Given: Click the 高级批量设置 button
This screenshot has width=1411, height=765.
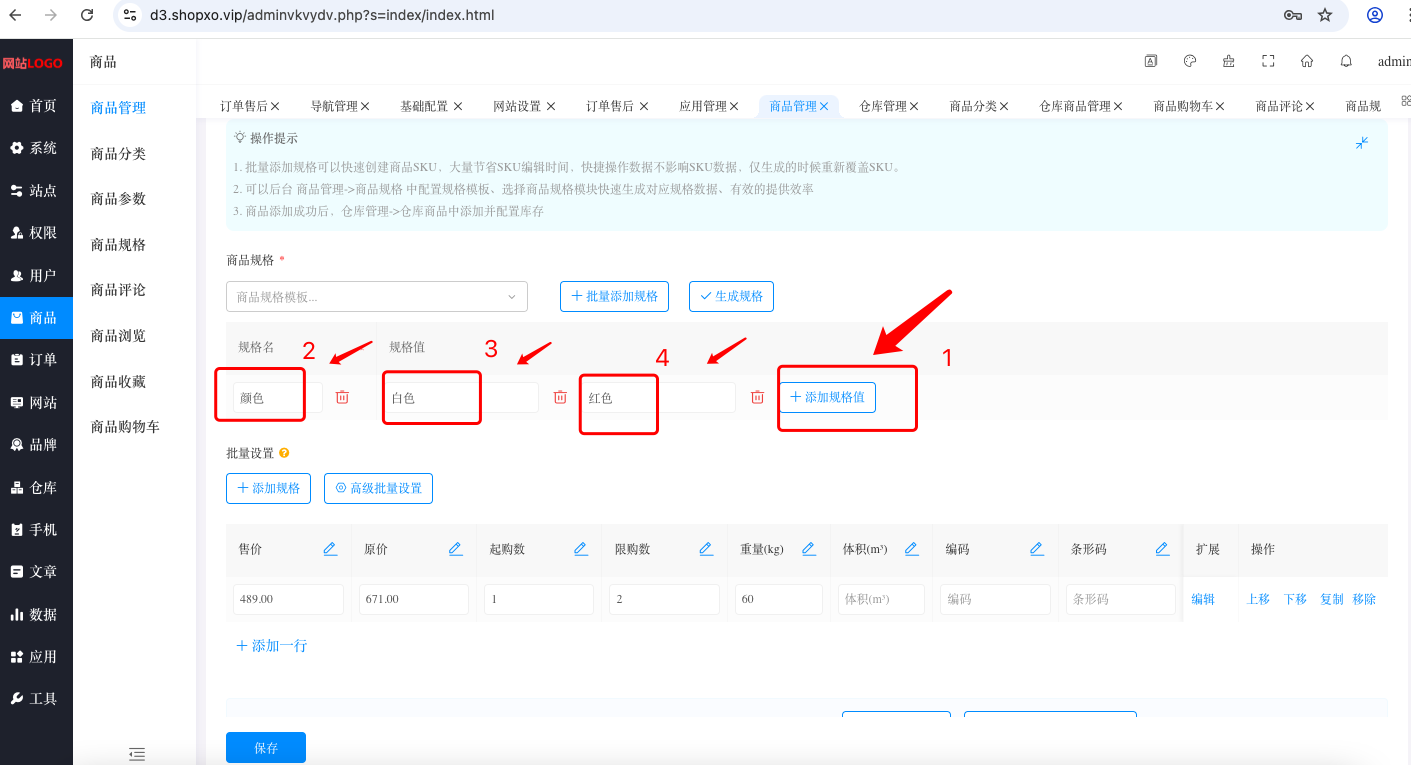Looking at the screenshot, I should coord(378,488).
